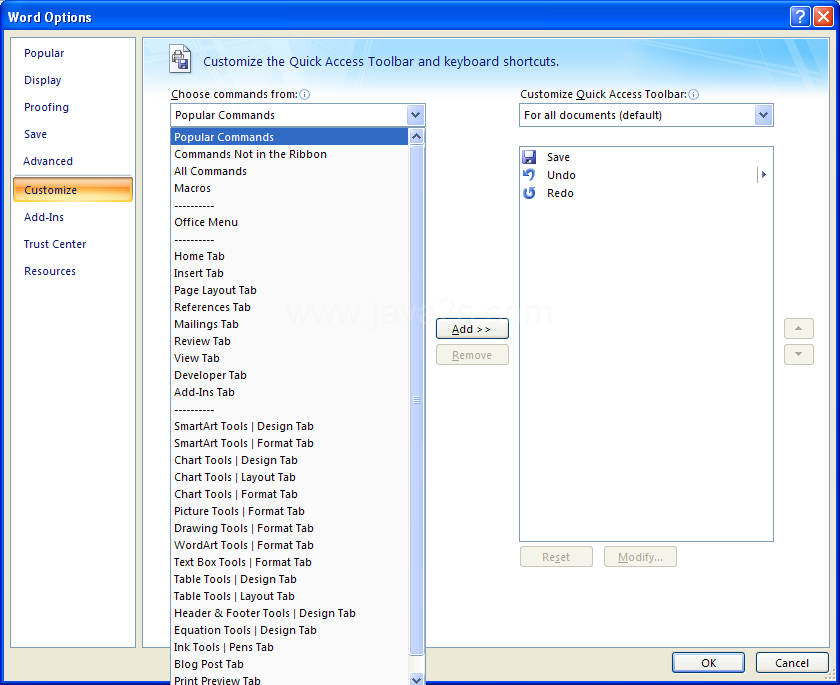Click info icon beside Customize Quick Access Toolbar
The height and width of the screenshot is (685, 840).
tap(693, 95)
